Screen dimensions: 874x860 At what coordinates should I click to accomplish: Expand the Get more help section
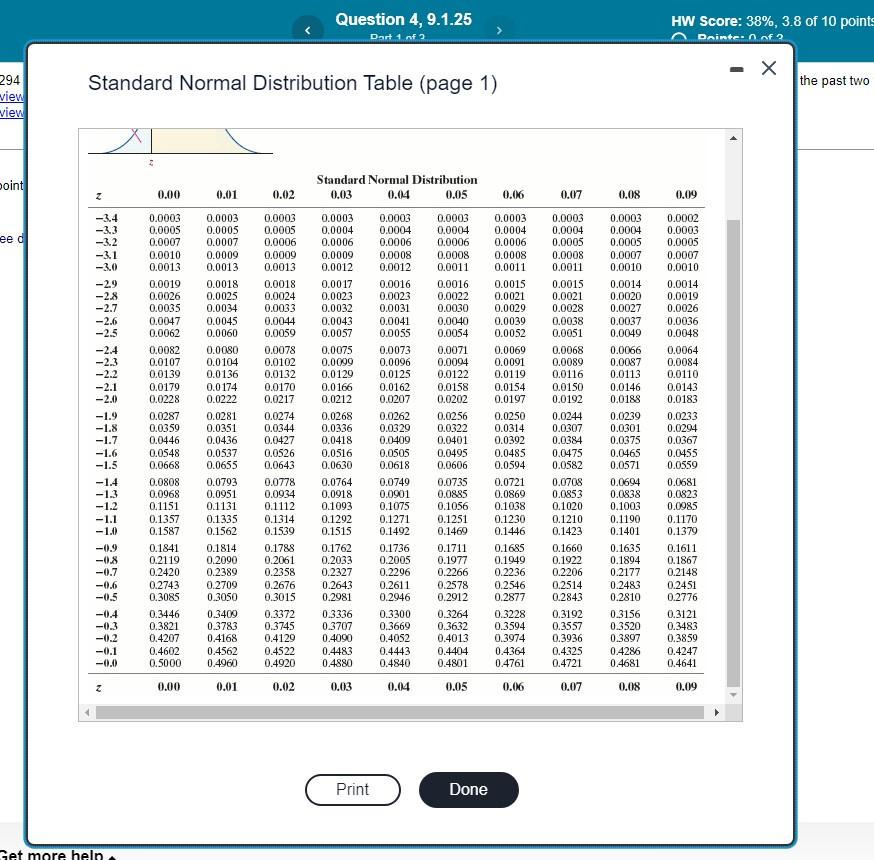click(x=55, y=854)
